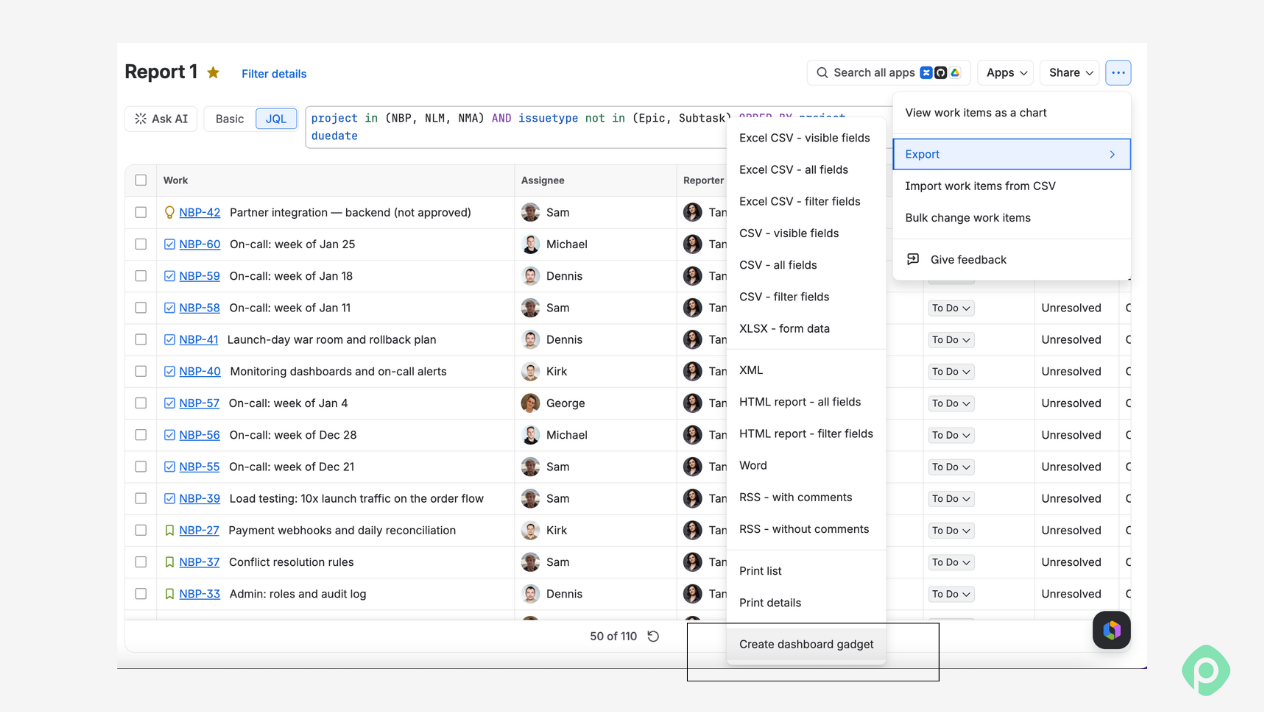Check the box for NBP-57
The height and width of the screenshot is (712, 1264).
[x=141, y=403]
